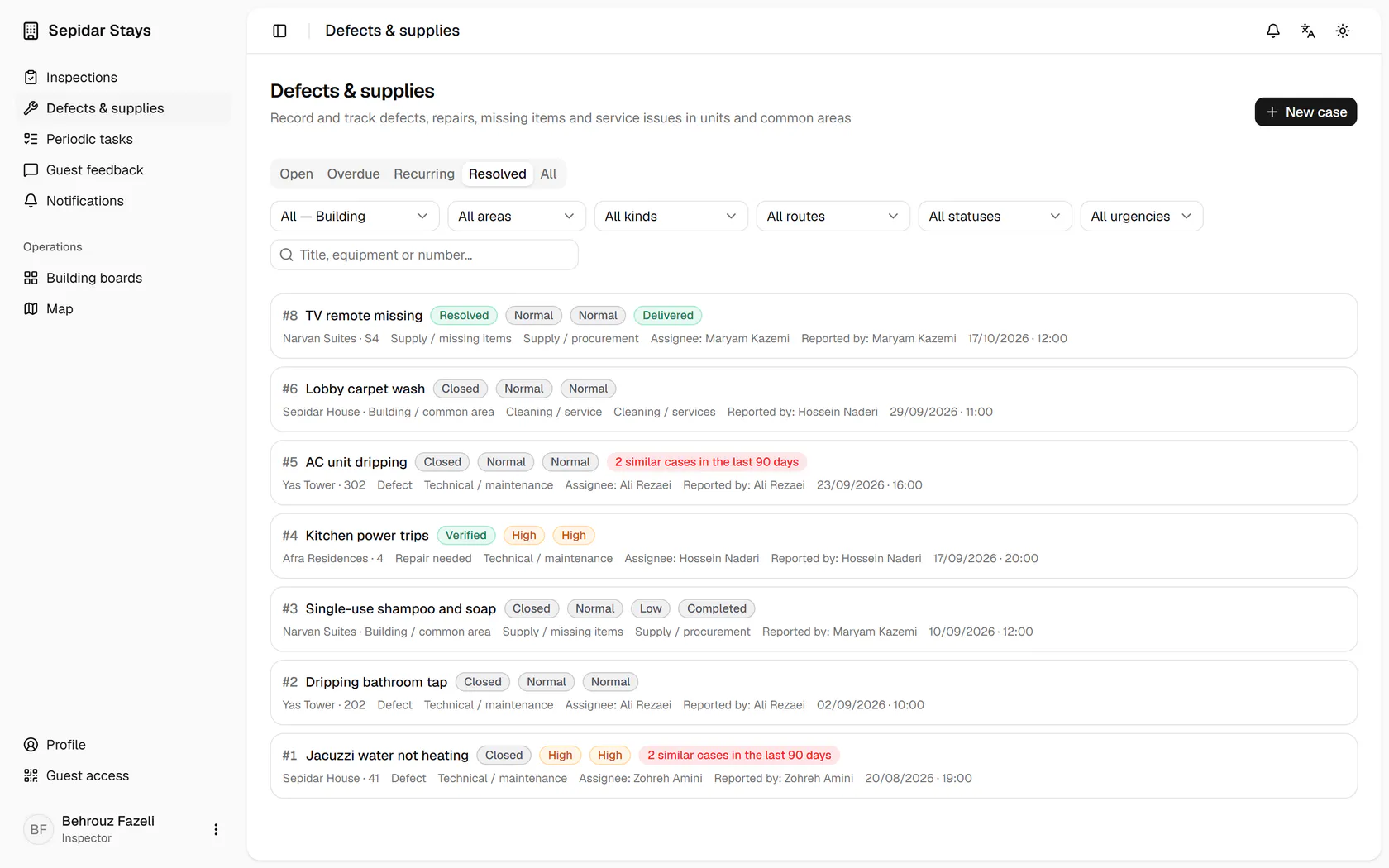This screenshot has width=1389, height=868.
Task: Switch to the Open tab
Action: (296, 174)
